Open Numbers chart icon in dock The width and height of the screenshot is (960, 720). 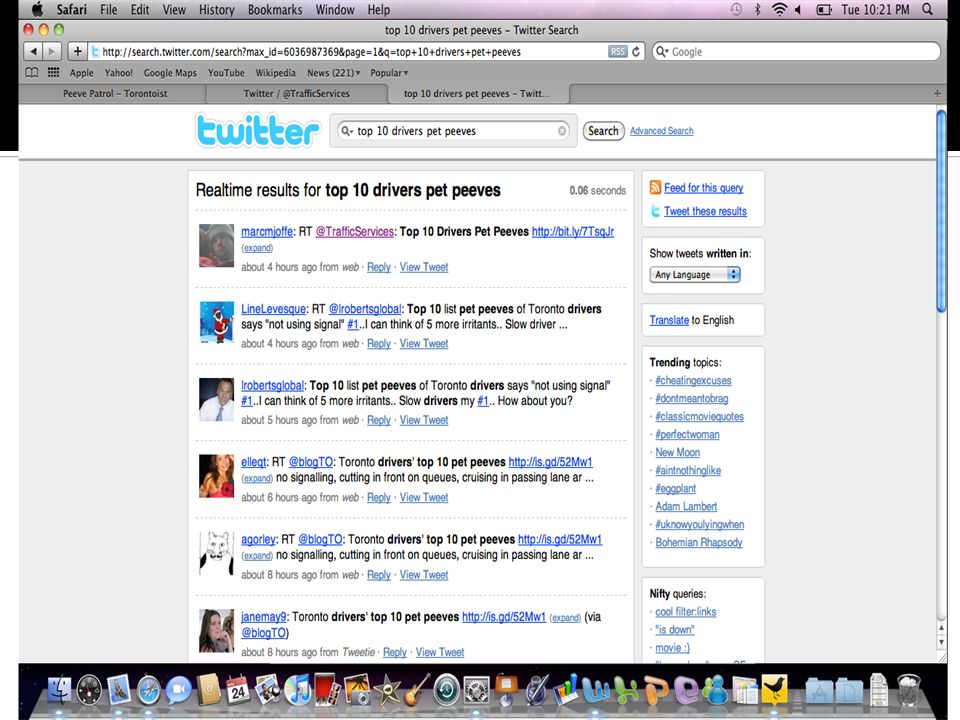pyautogui.click(x=566, y=690)
